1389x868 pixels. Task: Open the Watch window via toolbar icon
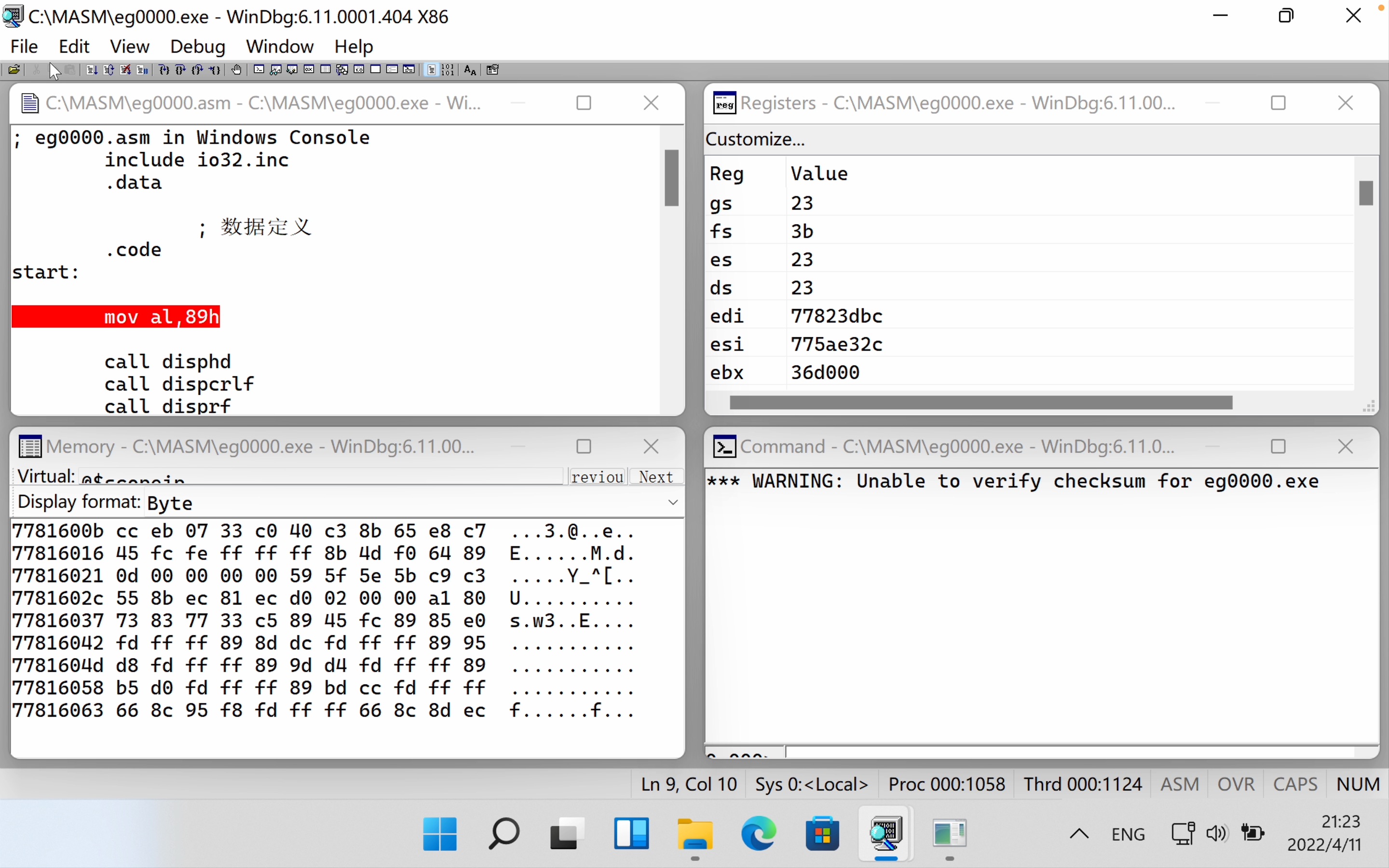(x=275, y=69)
